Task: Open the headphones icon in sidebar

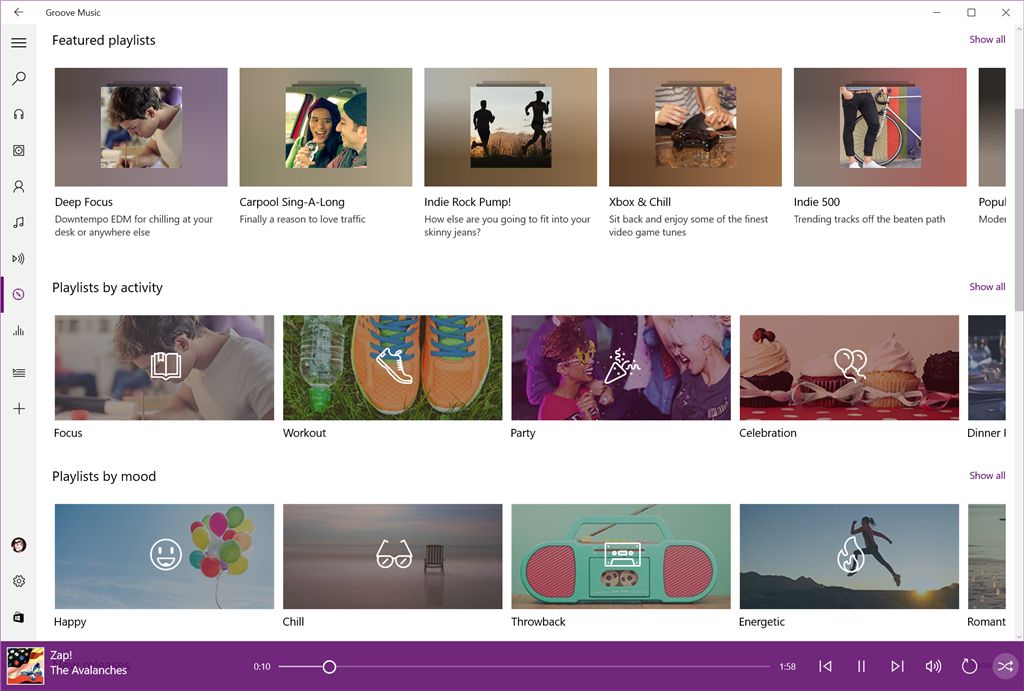Action: tap(19, 114)
